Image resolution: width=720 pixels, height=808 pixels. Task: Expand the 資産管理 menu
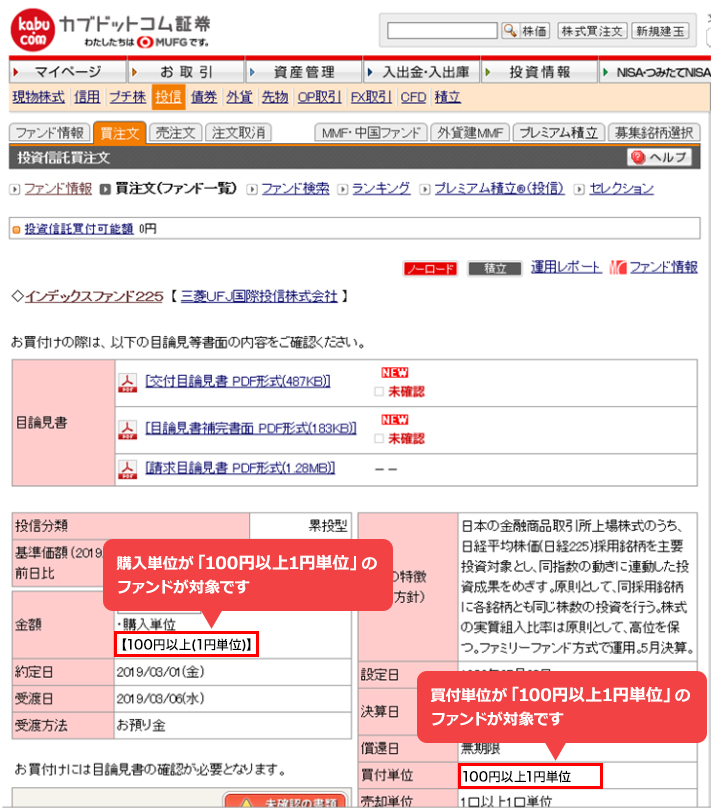pyautogui.click(x=301, y=72)
